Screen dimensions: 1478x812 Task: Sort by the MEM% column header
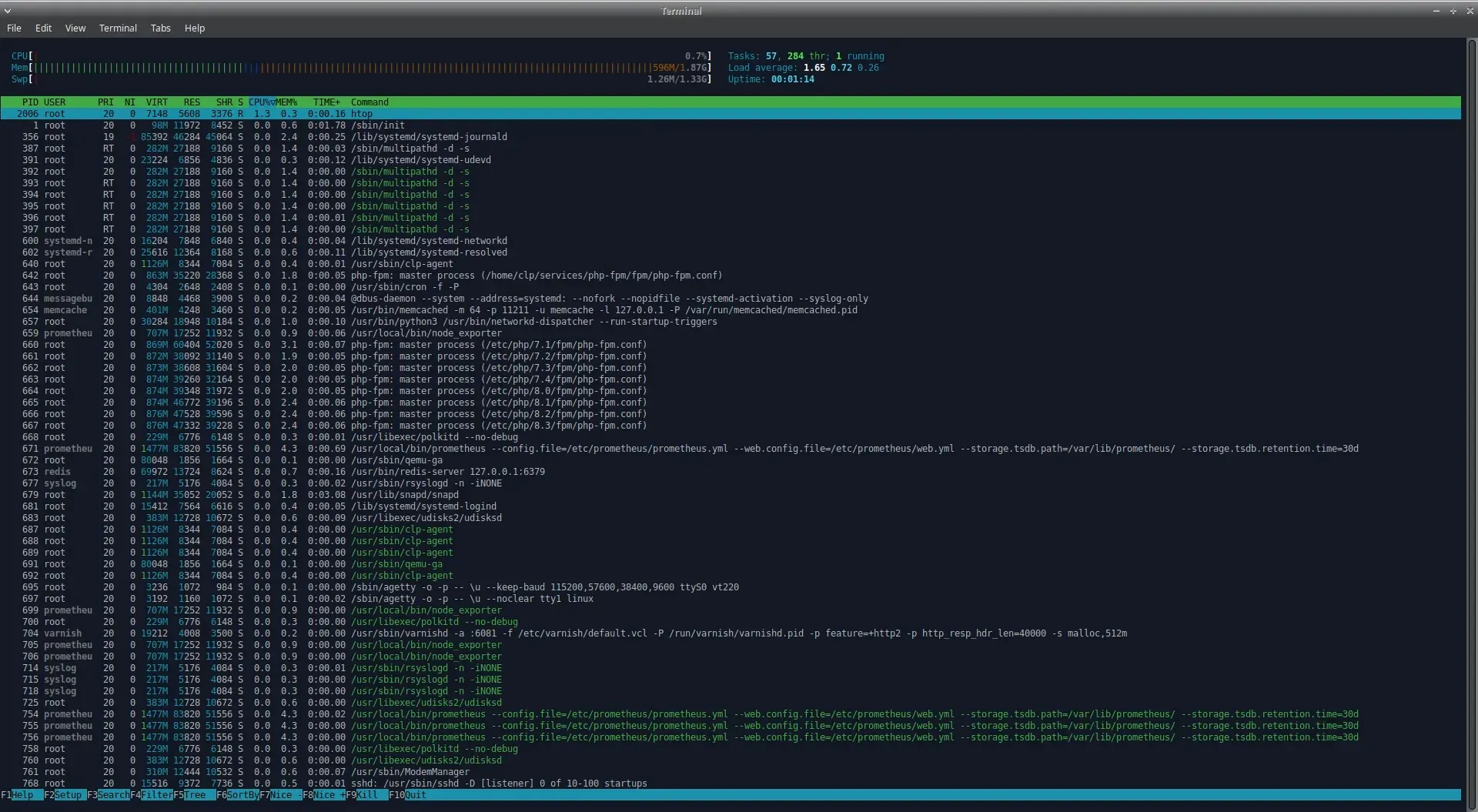[286, 102]
